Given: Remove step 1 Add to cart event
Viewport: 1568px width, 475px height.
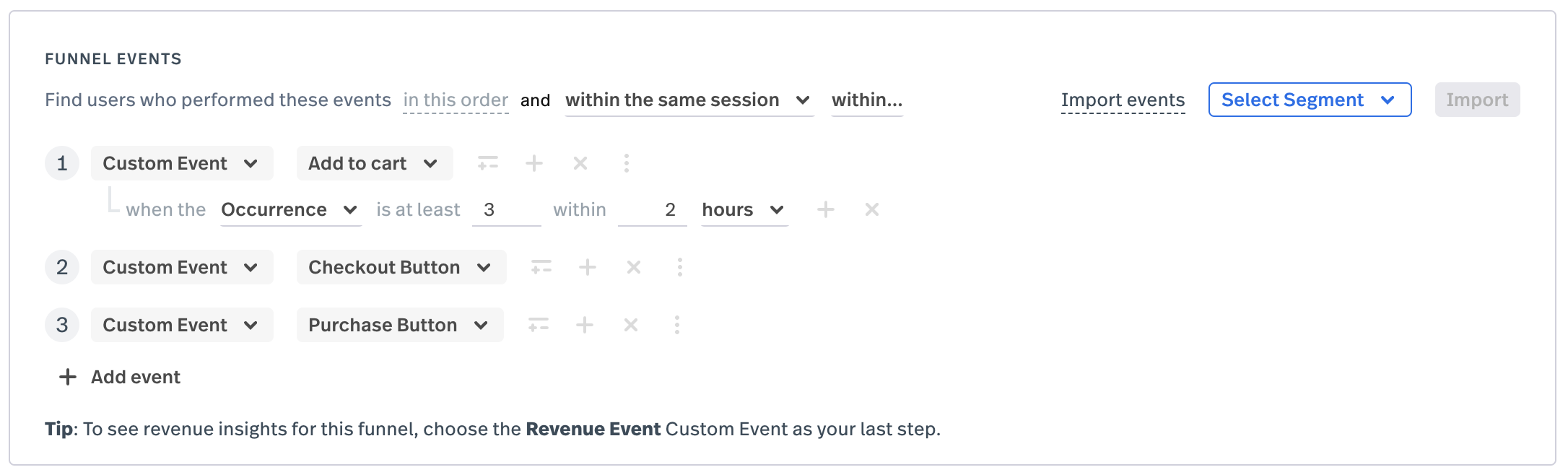Looking at the screenshot, I should 580,163.
